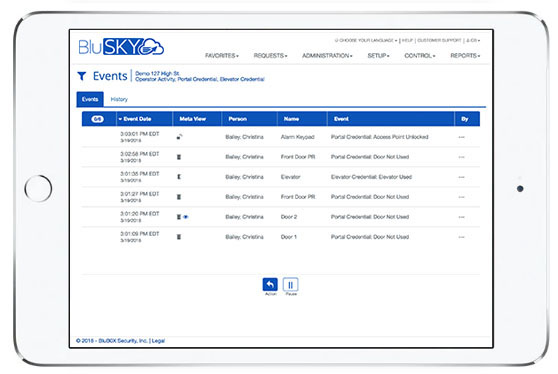The image size is (558, 374).
Task: Click the By column header
Action: tap(464, 119)
